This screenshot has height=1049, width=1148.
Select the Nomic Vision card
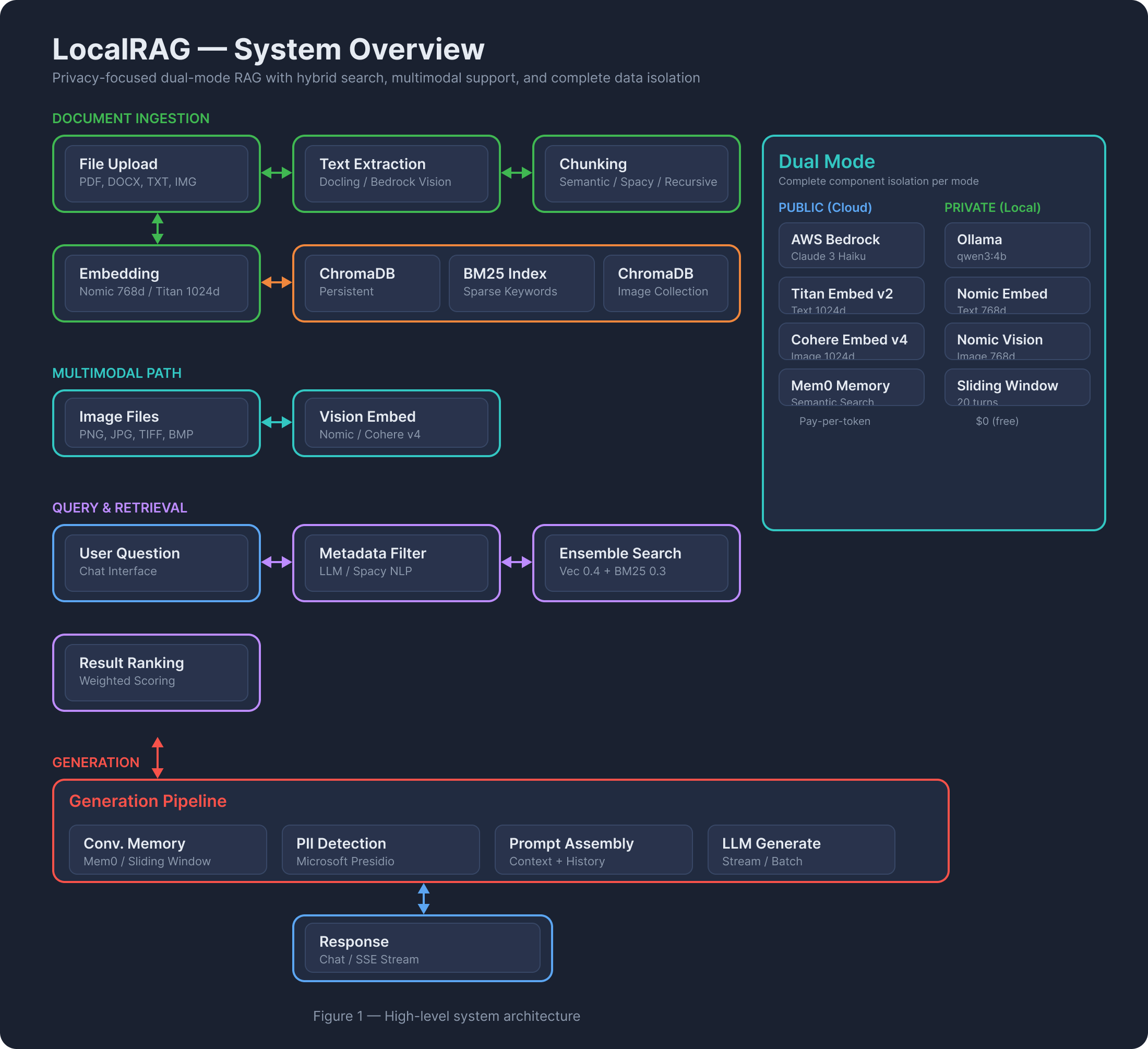1017,341
